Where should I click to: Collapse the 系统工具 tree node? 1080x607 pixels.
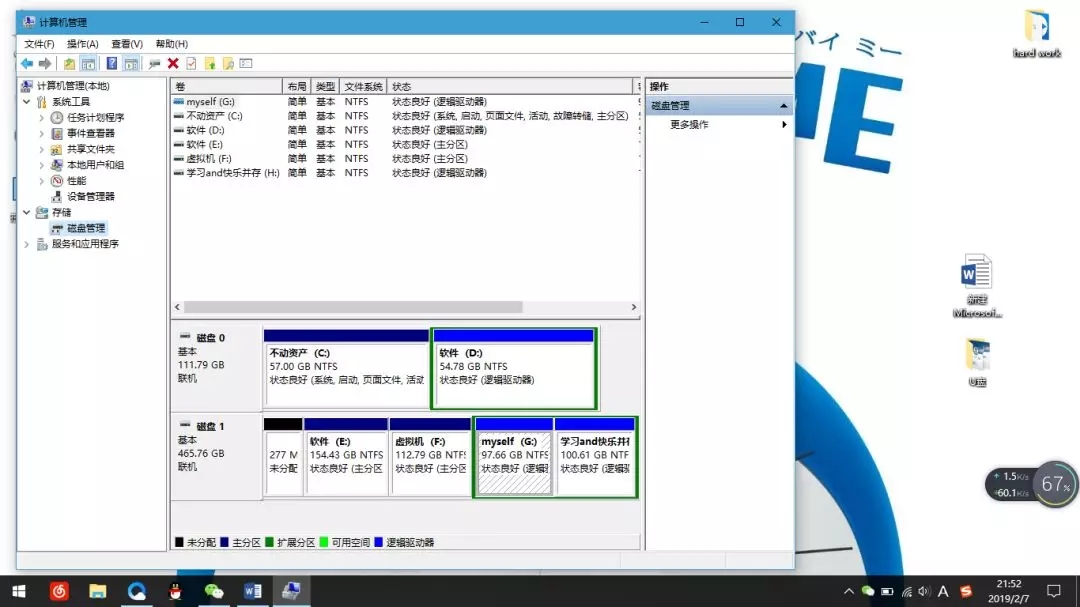pos(26,101)
